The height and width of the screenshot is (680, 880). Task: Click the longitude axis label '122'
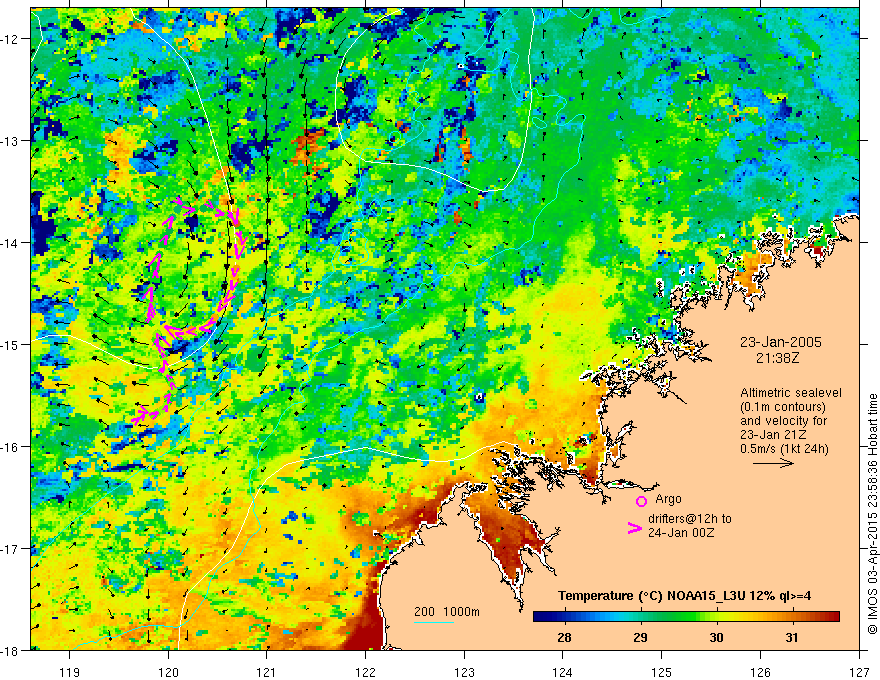[x=365, y=673]
